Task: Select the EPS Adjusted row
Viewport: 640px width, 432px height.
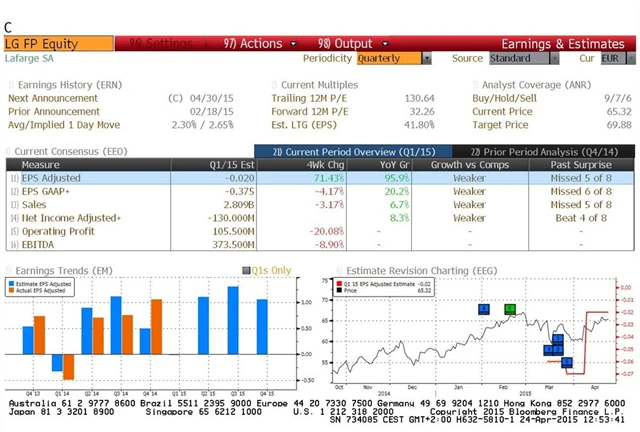Action: click(50, 177)
